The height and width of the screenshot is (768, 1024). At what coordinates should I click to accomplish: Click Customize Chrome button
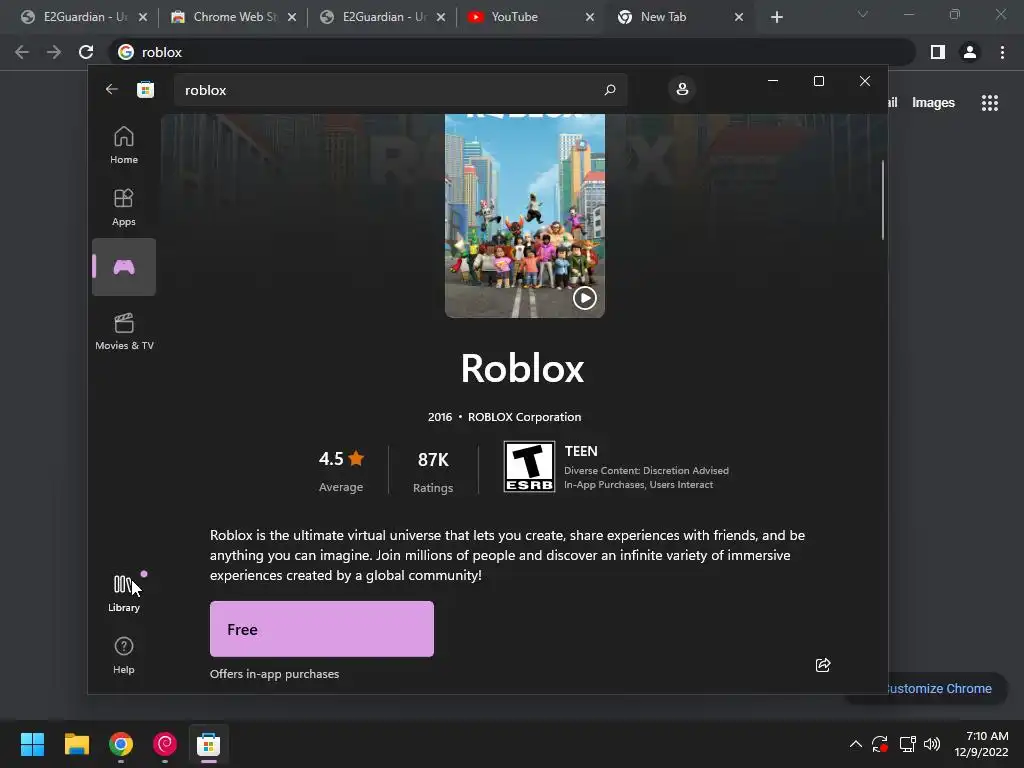tap(937, 688)
